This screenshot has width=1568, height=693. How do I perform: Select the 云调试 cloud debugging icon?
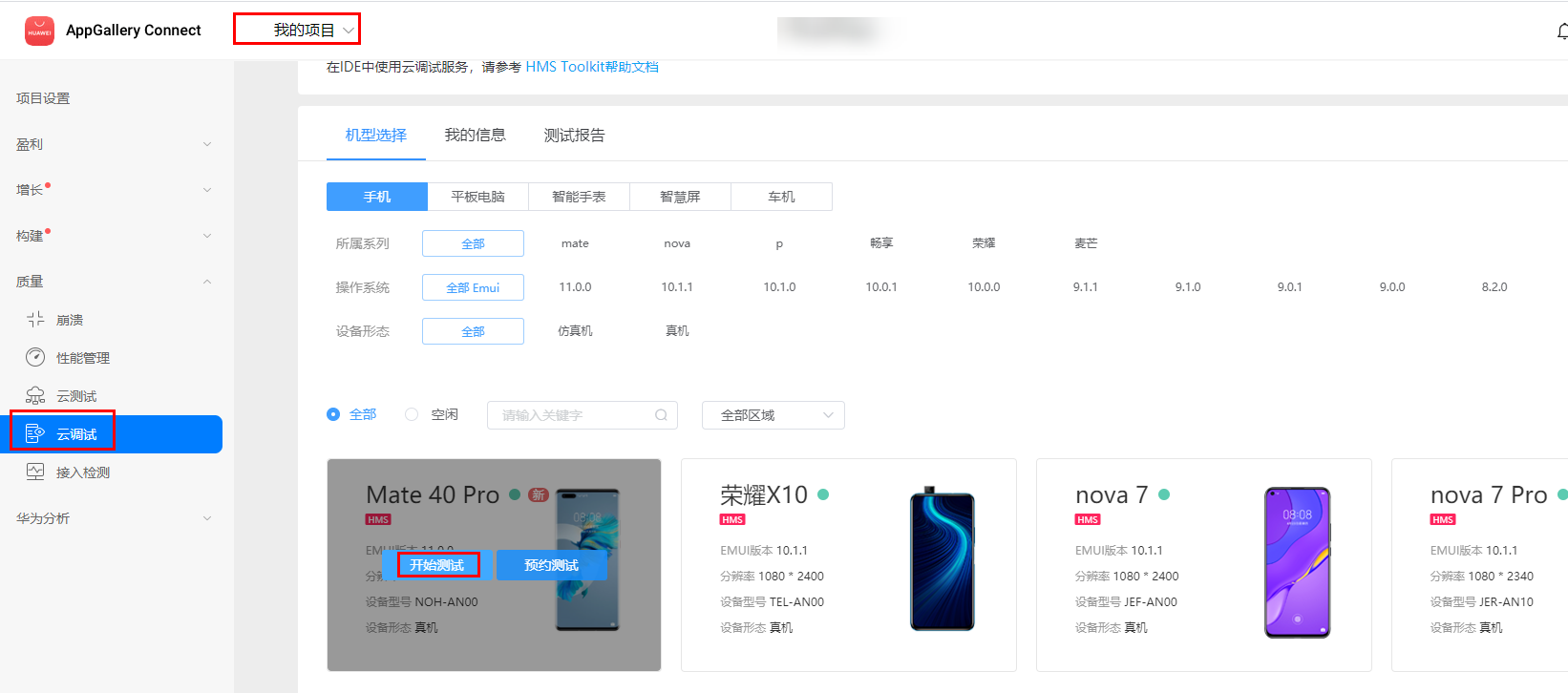coord(35,434)
